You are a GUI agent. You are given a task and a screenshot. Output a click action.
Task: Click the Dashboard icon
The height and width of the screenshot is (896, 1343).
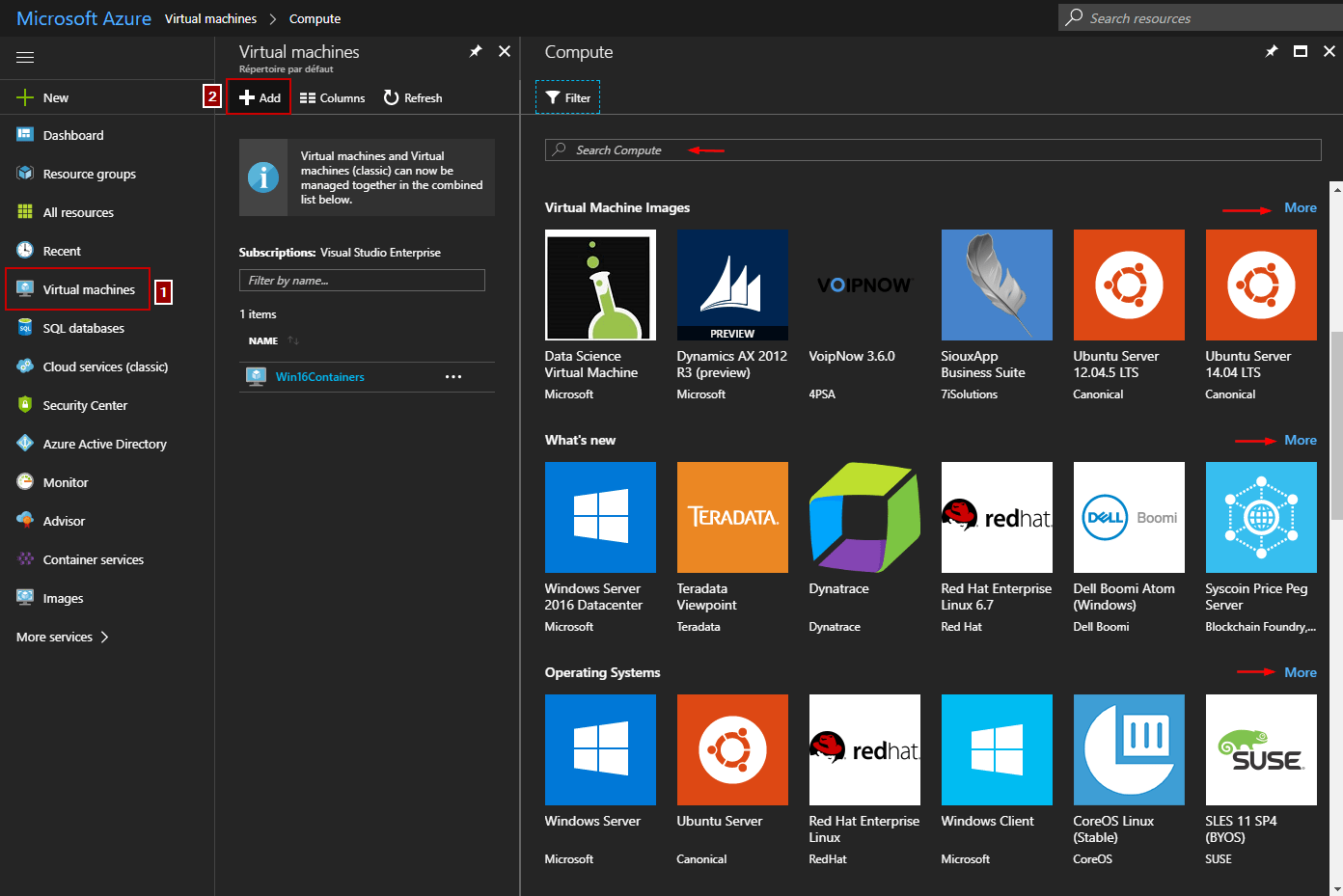pos(25,135)
